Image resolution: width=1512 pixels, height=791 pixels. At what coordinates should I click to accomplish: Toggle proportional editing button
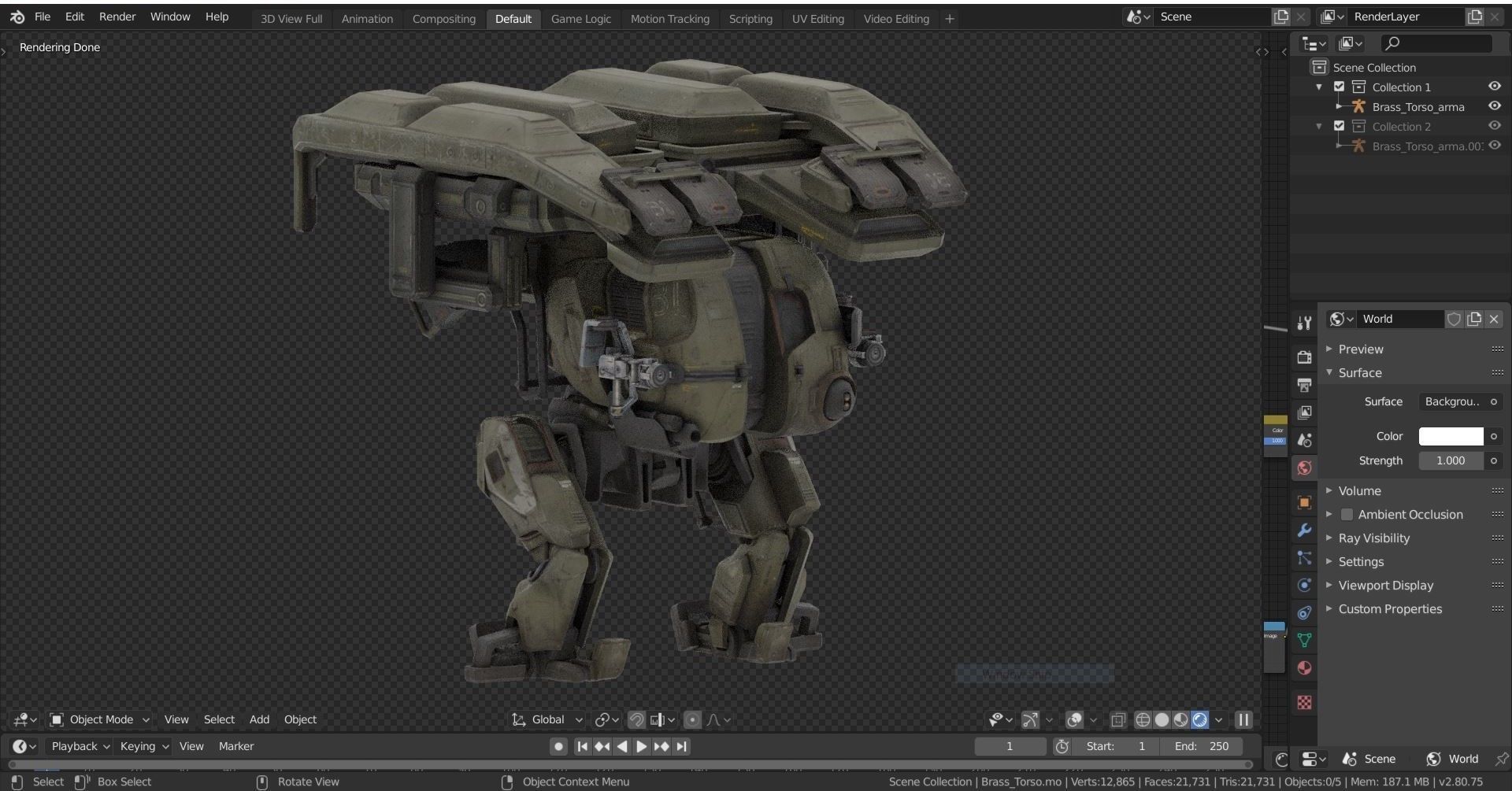click(x=692, y=719)
